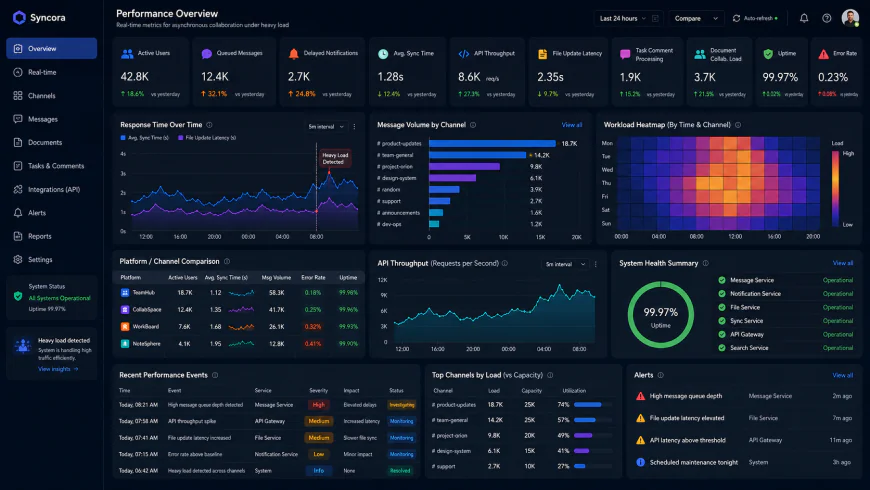Click the File update latency elevated warning icon
This screenshot has height=490, width=870.
(640, 418)
